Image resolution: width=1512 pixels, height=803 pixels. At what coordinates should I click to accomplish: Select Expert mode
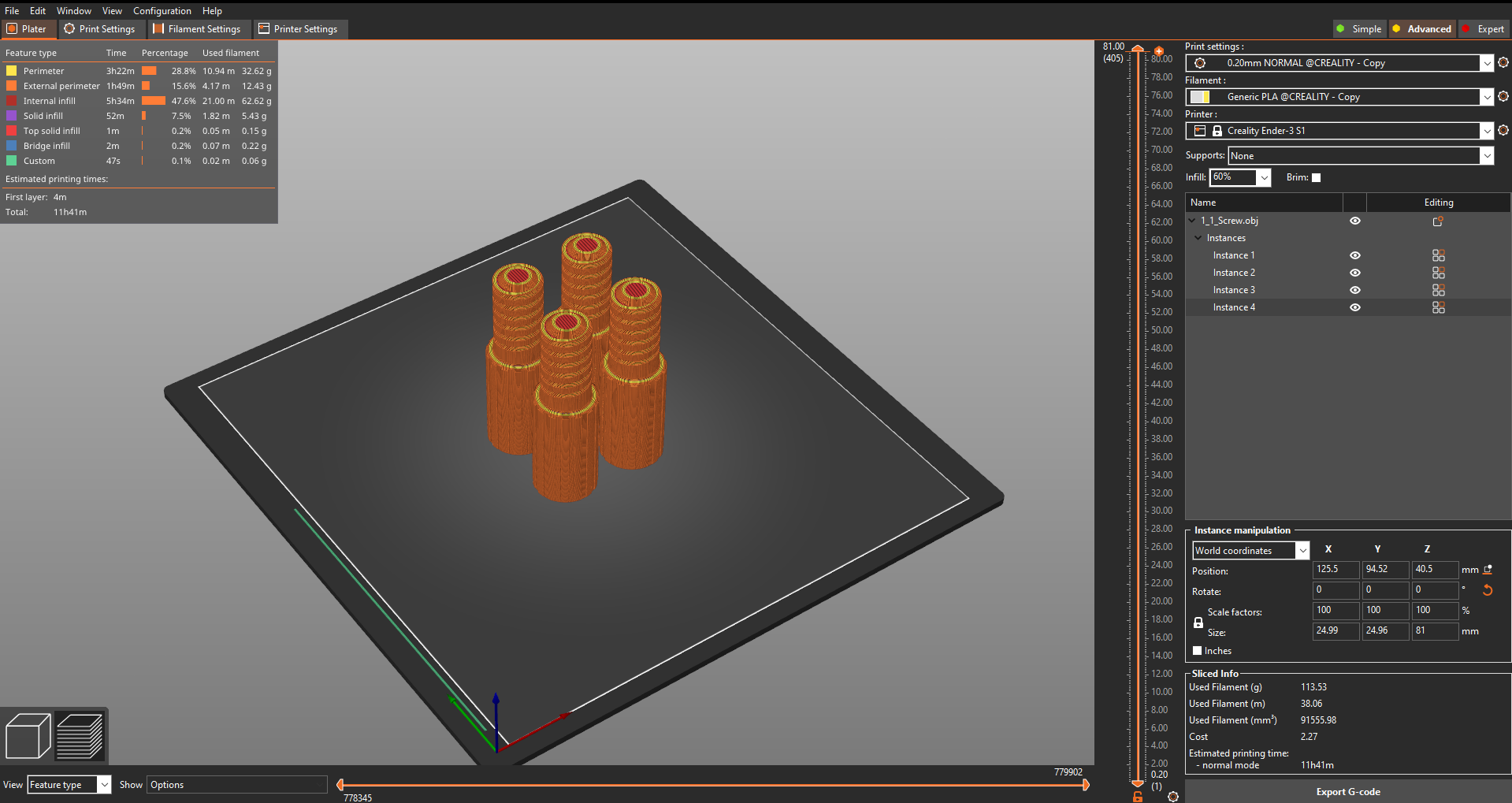point(1483,29)
